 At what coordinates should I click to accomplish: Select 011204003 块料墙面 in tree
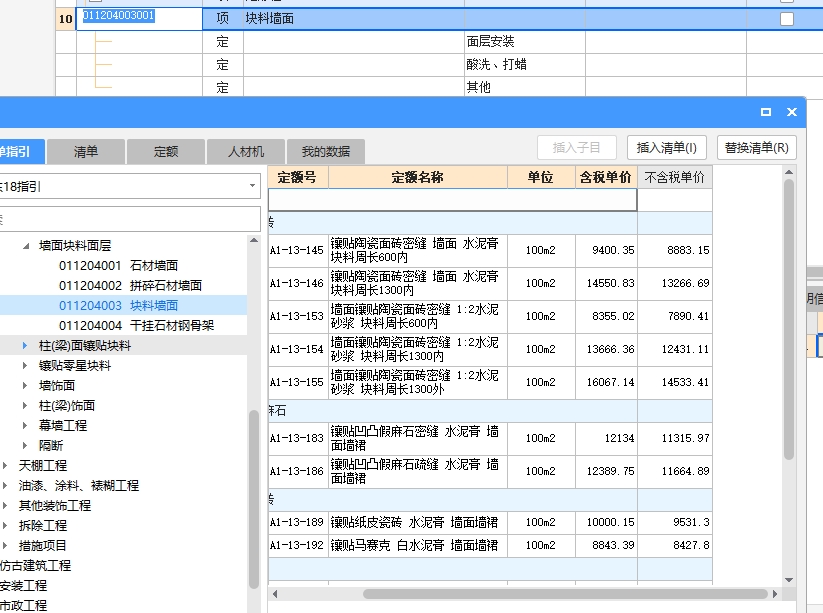coord(118,305)
